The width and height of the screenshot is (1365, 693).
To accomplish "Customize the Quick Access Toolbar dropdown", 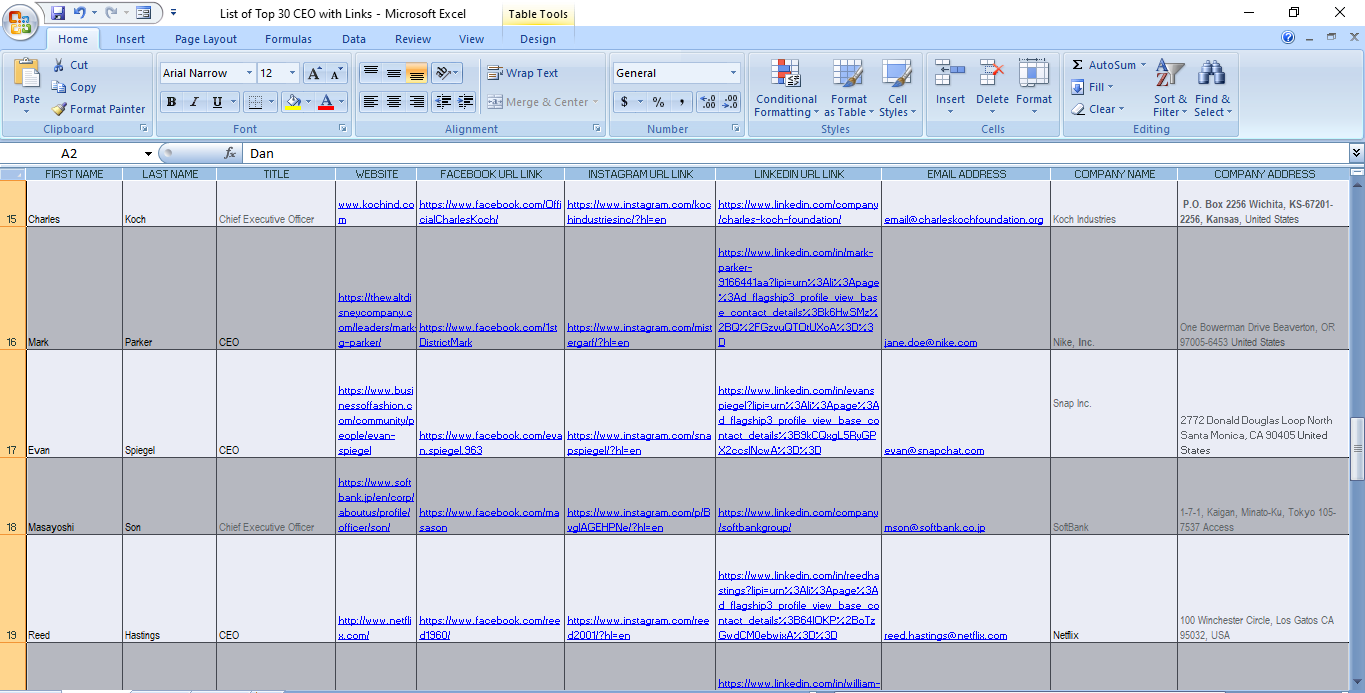I will [x=173, y=13].
